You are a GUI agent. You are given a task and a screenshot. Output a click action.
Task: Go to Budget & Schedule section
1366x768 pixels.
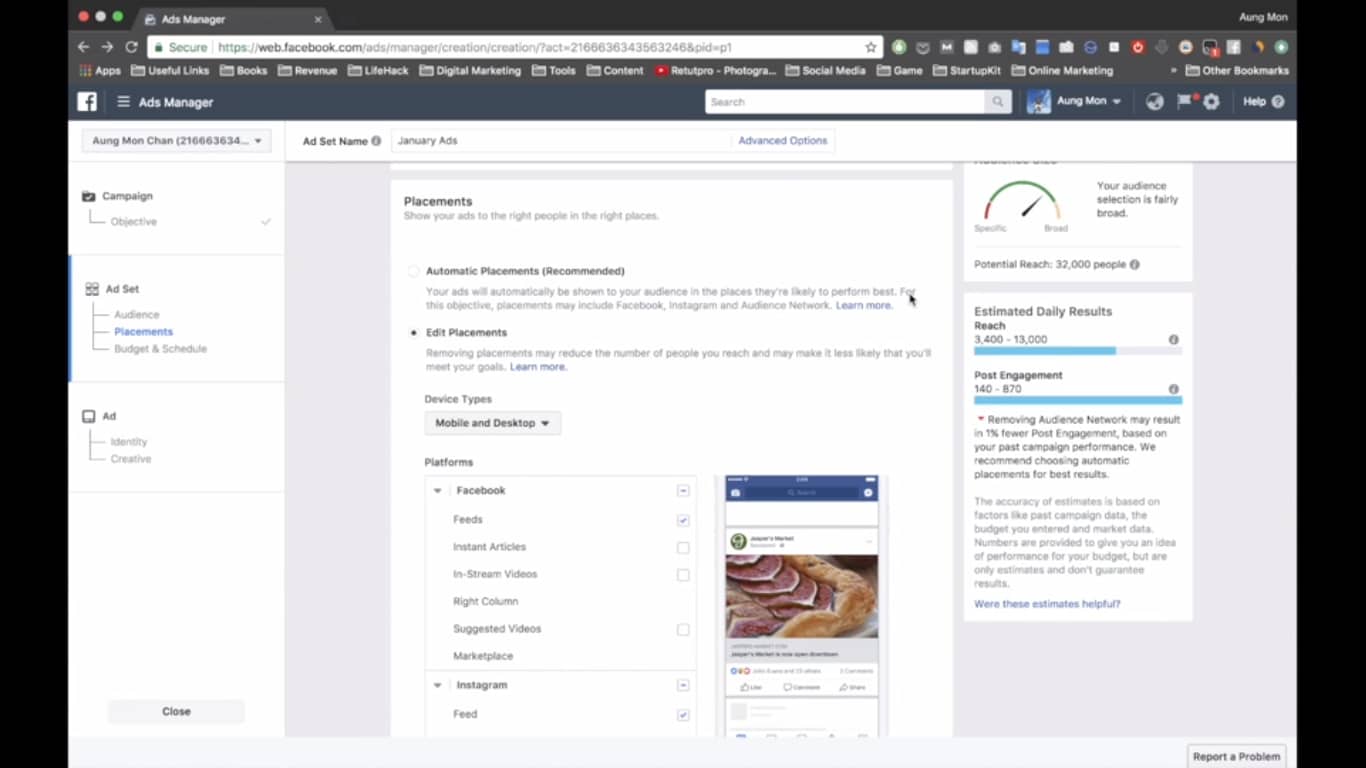[160, 349]
